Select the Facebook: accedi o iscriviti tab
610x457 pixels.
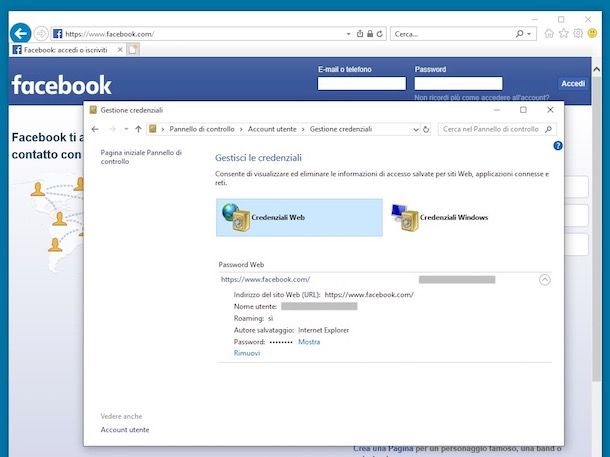(65, 50)
